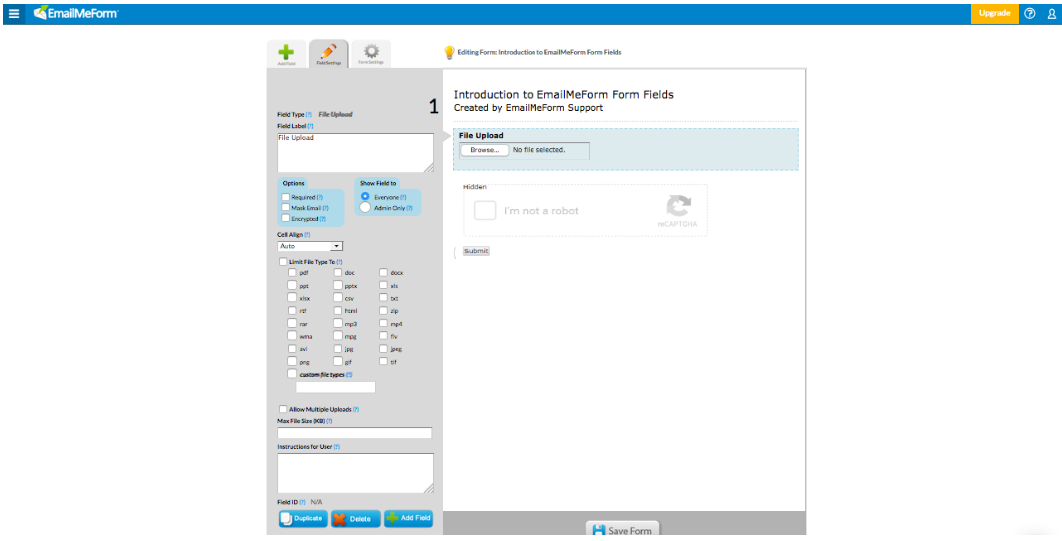Click the form title 'Introduction to EmailMeForm Form Fields'
The height and width of the screenshot is (541, 1062).
click(x=564, y=95)
